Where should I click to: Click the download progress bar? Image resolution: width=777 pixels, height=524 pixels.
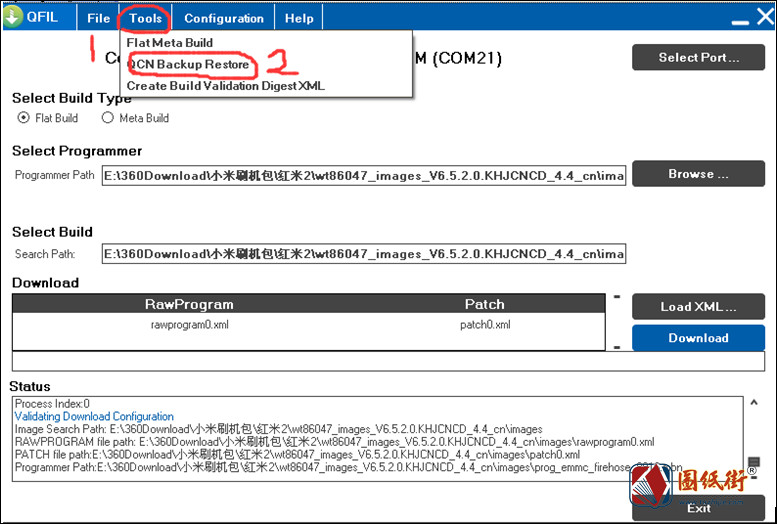coord(388,361)
